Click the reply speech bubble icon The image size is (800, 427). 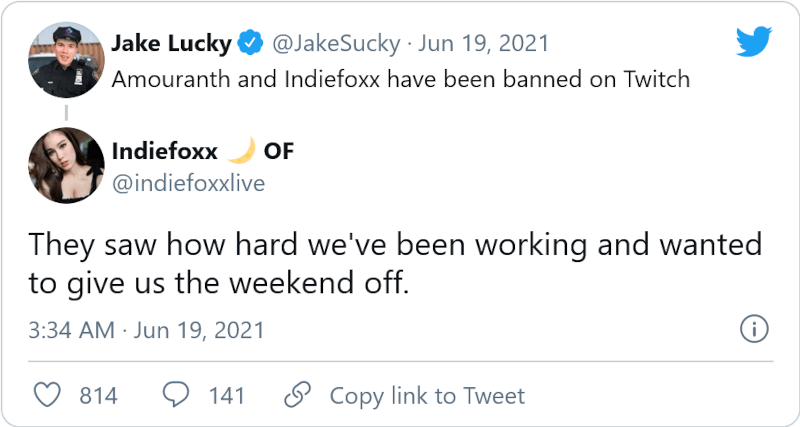coord(177,395)
